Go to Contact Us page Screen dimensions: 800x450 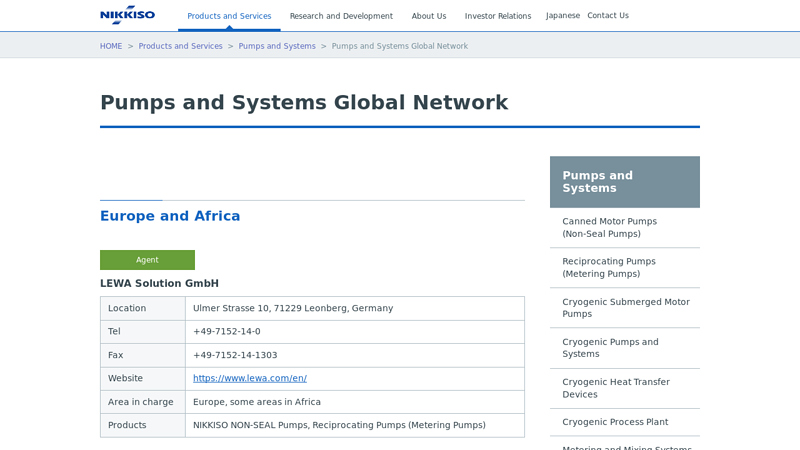pos(608,15)
